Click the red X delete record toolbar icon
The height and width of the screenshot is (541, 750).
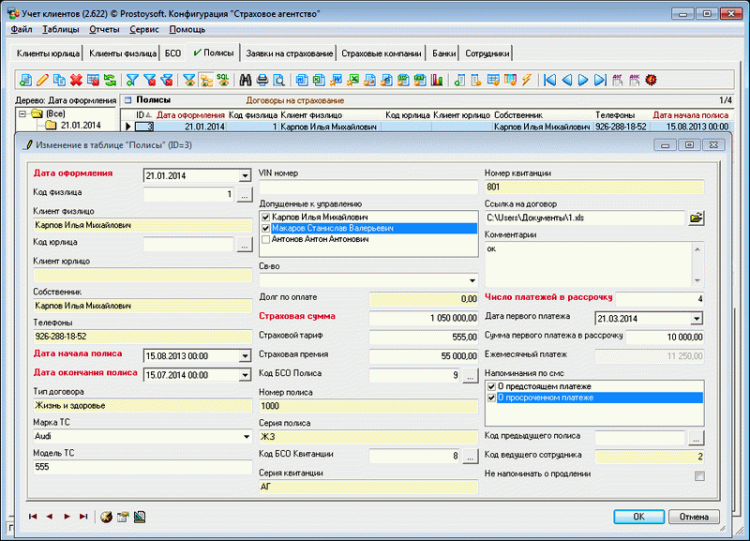[x=76, y=79]
